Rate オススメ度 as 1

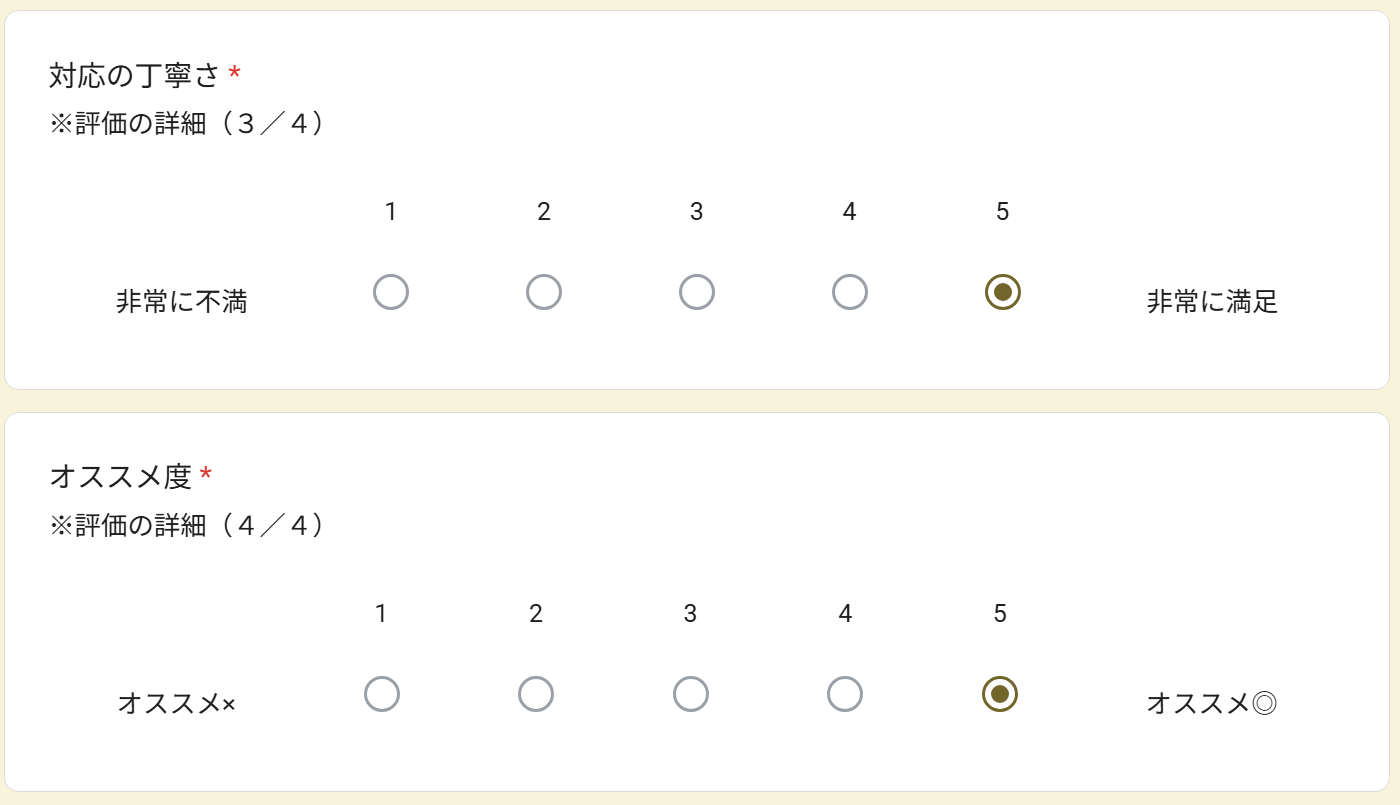coord(382,694)
